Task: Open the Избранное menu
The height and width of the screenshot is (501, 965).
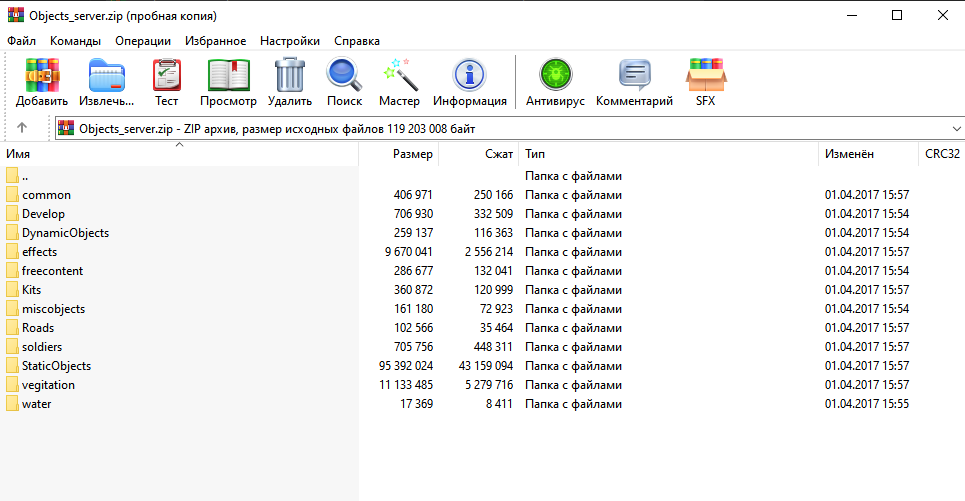Action: [215, 41]
